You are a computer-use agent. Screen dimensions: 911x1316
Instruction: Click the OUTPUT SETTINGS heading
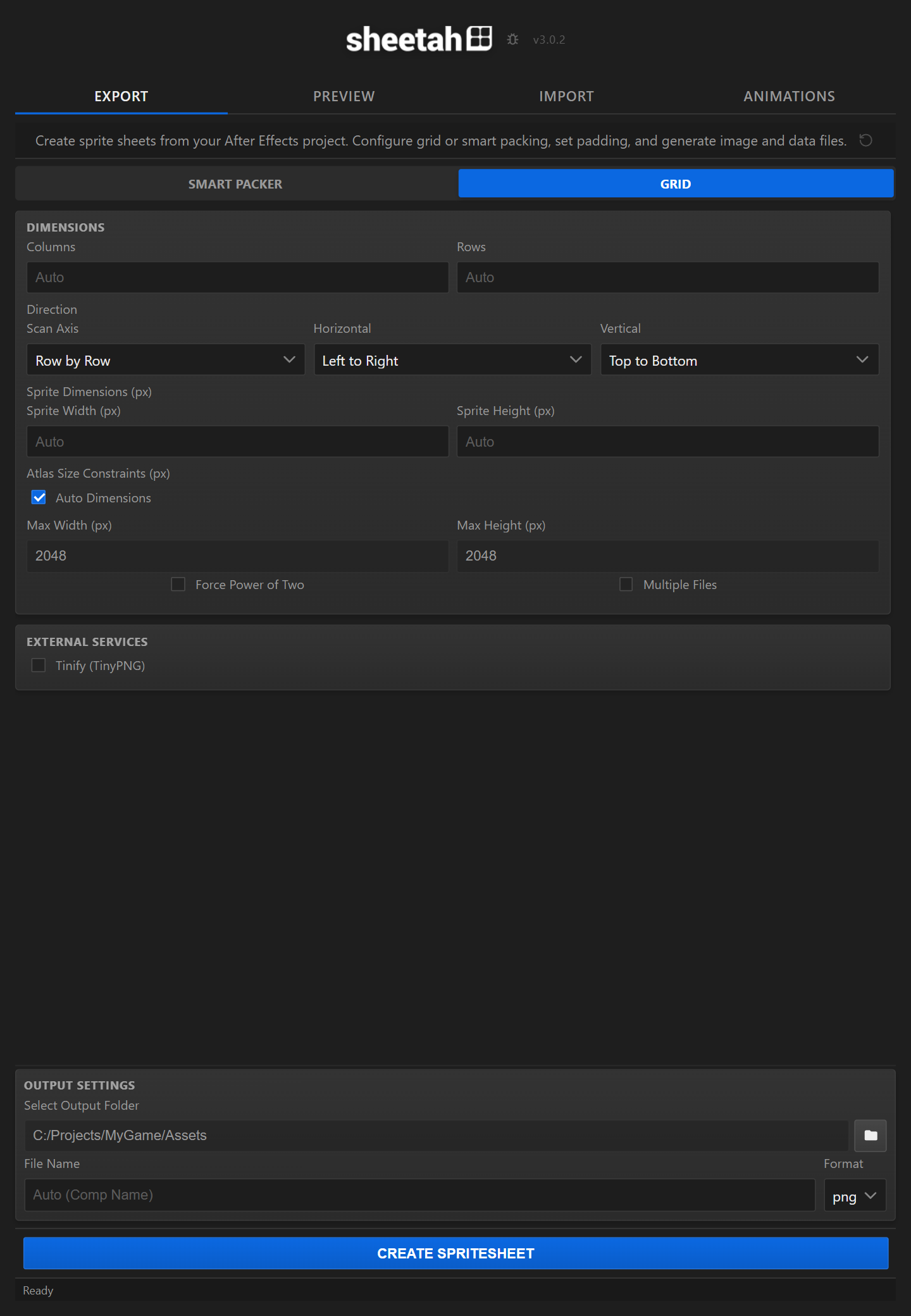[80, 1085]
